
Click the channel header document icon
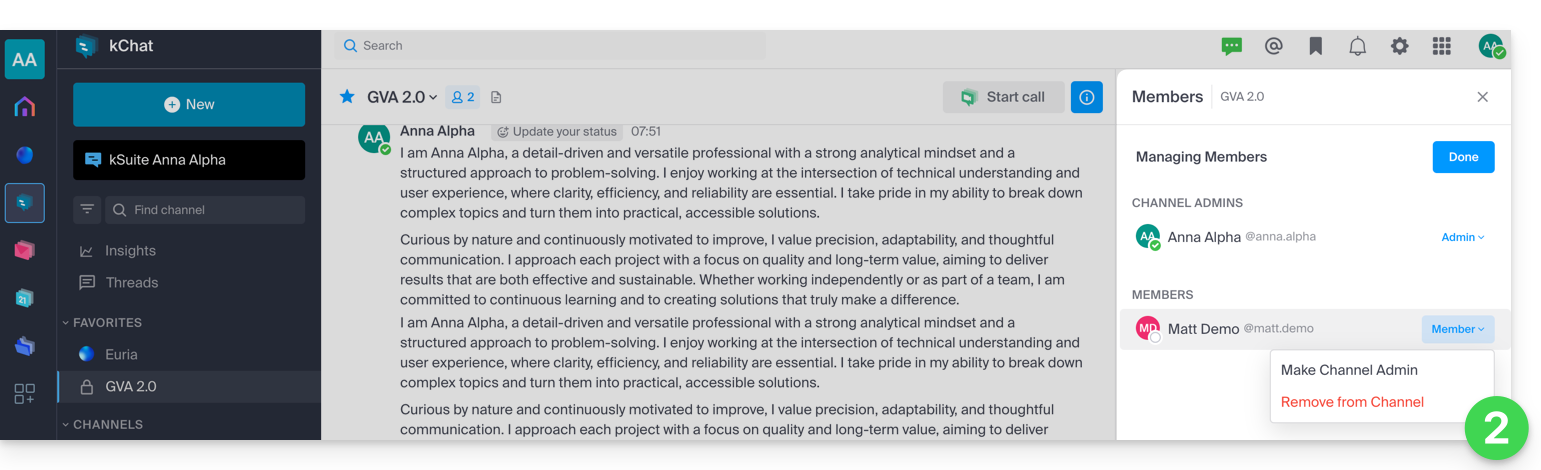pyautogui.click(x=496, y=97)
